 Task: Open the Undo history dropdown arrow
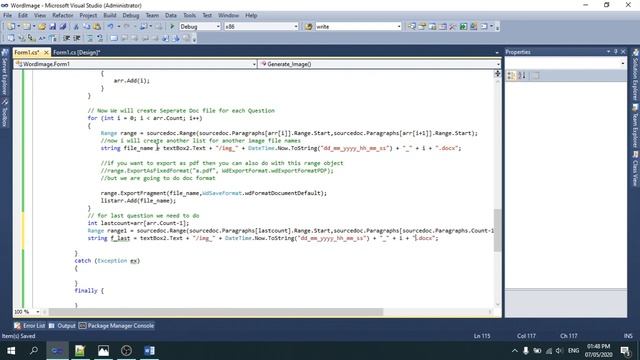[118, 27]
